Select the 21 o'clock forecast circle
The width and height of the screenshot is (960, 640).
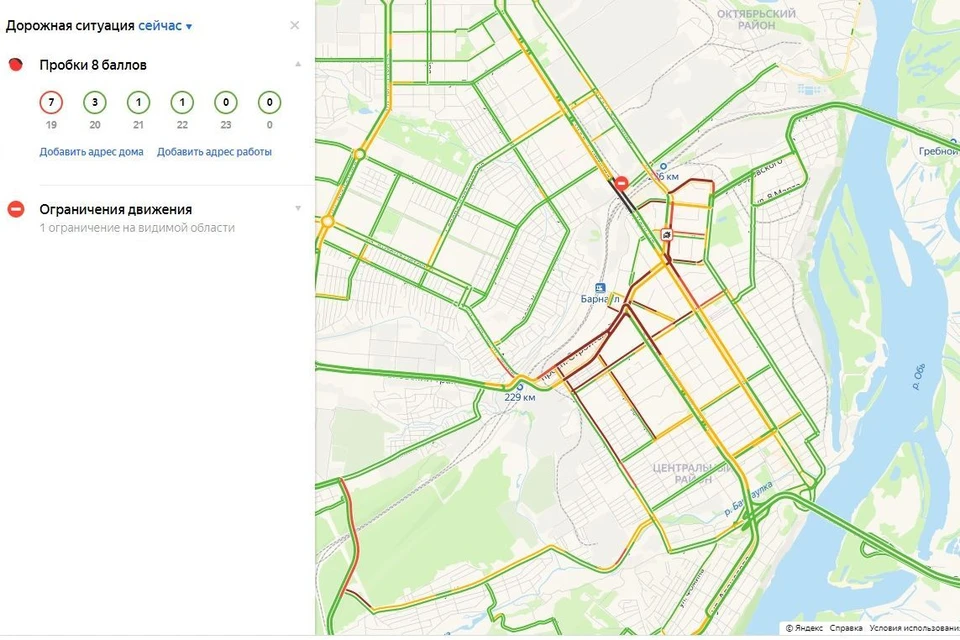click(138, 102)
